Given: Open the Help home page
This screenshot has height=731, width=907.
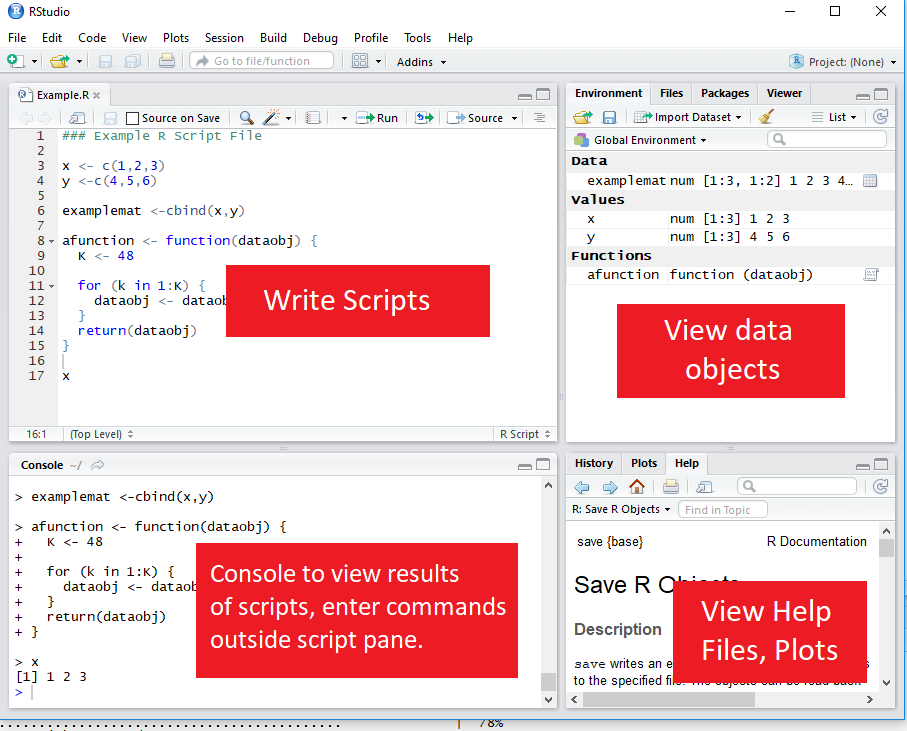Looking at the screenshot, I should point(637,486).
